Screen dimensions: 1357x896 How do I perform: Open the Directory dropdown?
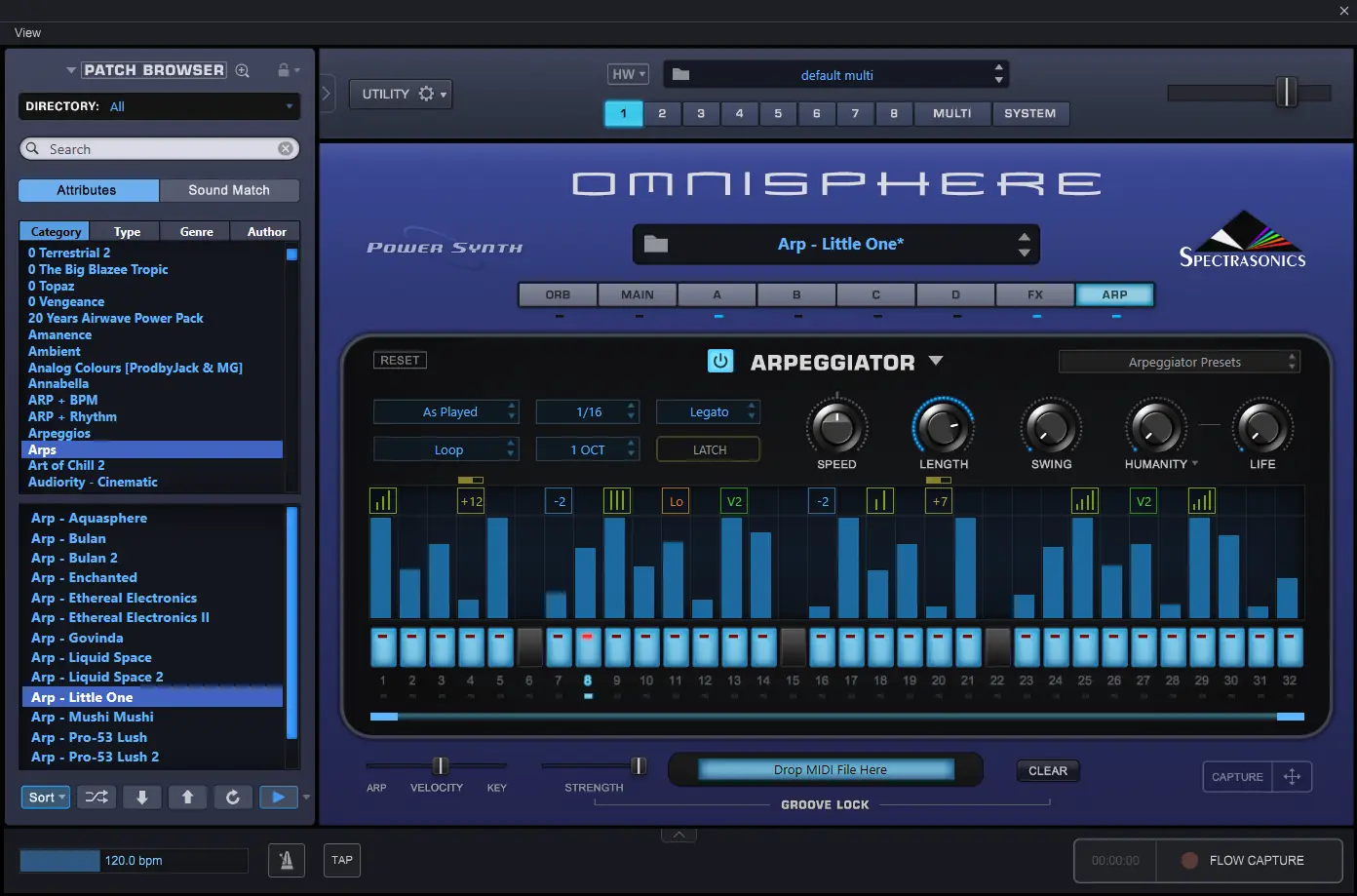[x=159, y=106]
